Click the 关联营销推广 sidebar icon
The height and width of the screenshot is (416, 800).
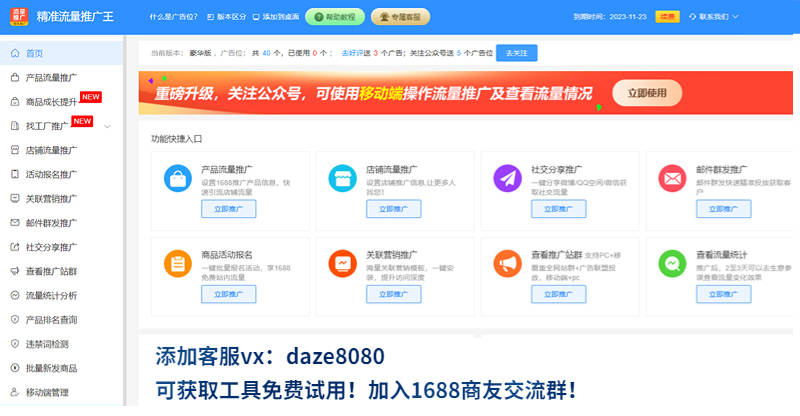(x=15, y=199)
